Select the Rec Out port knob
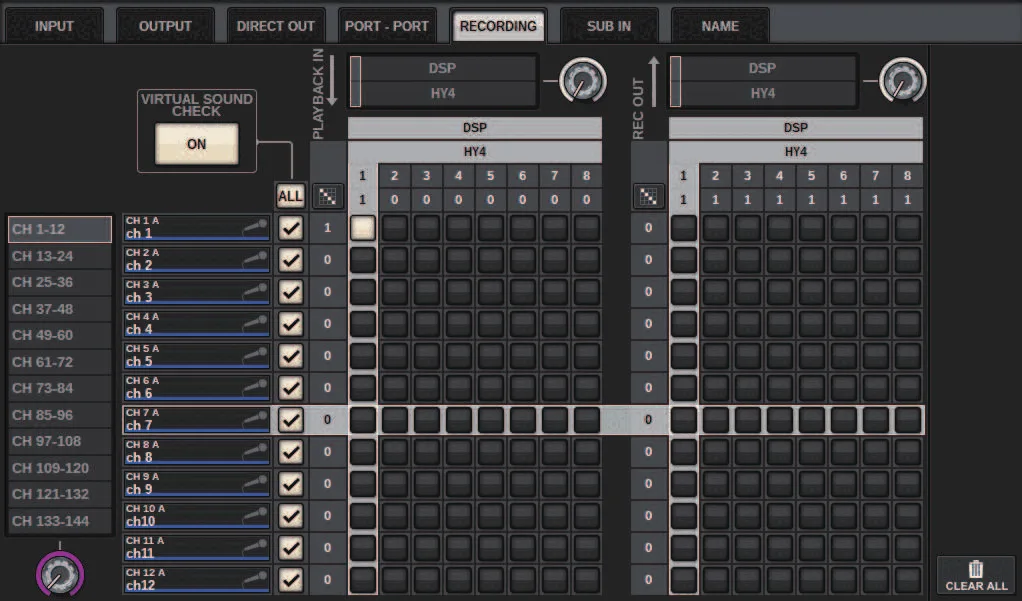Image resolution: width=1022 pixels, height=601 pixels. (x=903, y=81)
